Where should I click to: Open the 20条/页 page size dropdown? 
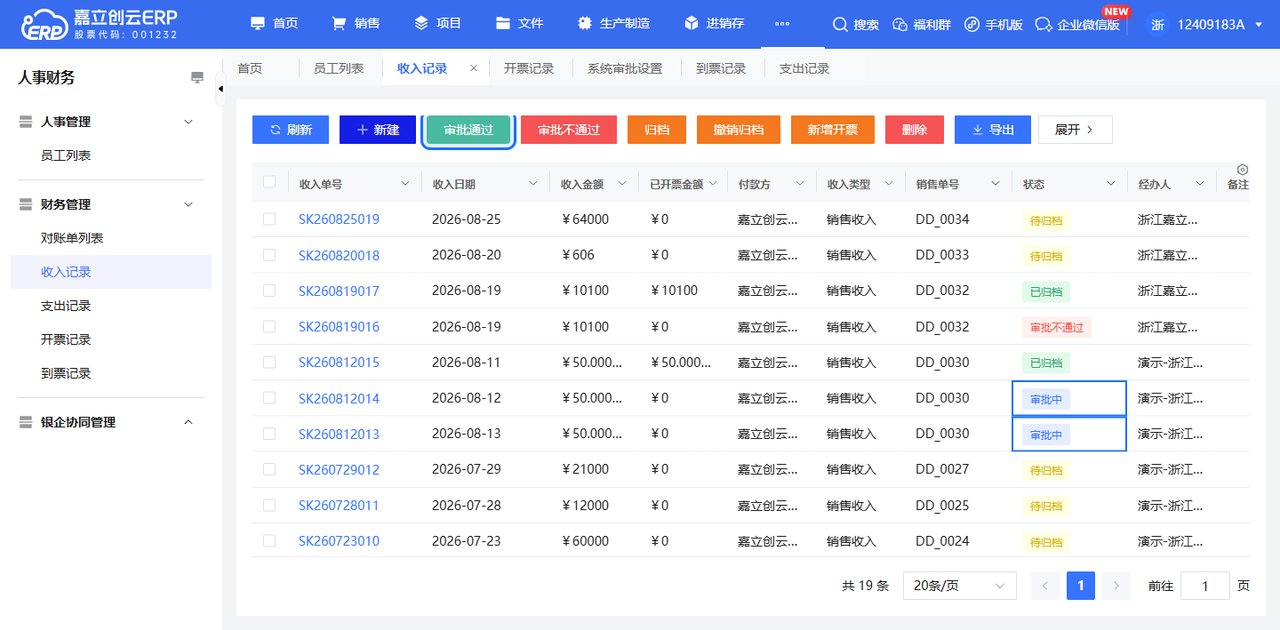tap(959, 586)
